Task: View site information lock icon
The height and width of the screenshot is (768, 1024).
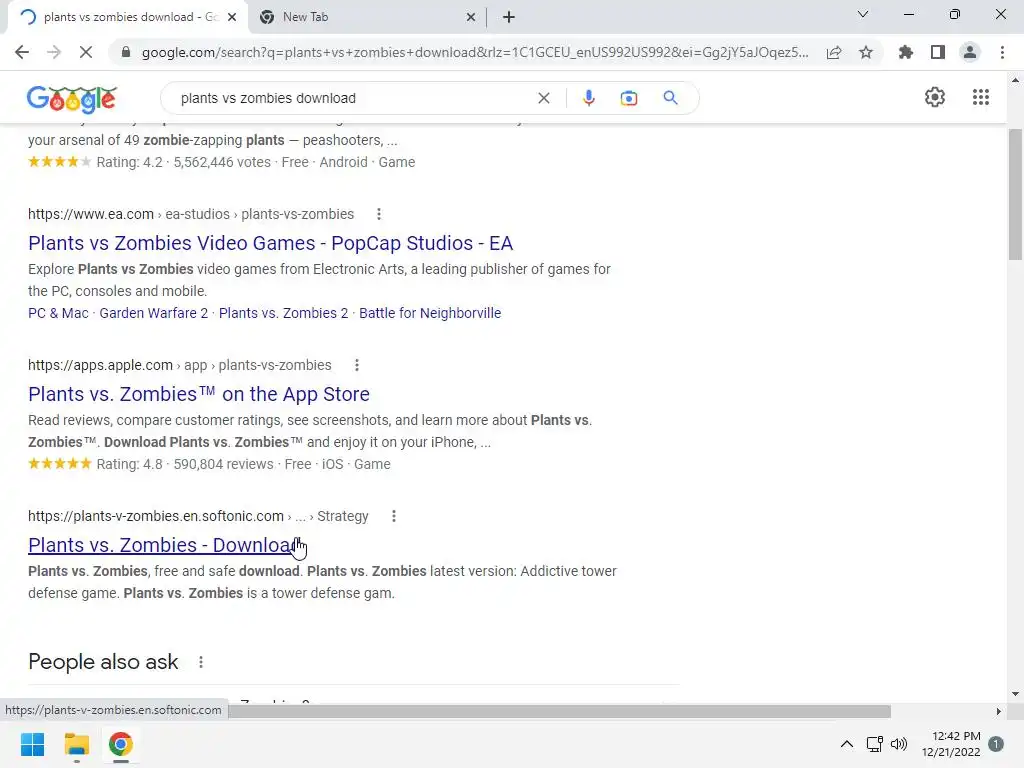Action: tap(126, 52)
